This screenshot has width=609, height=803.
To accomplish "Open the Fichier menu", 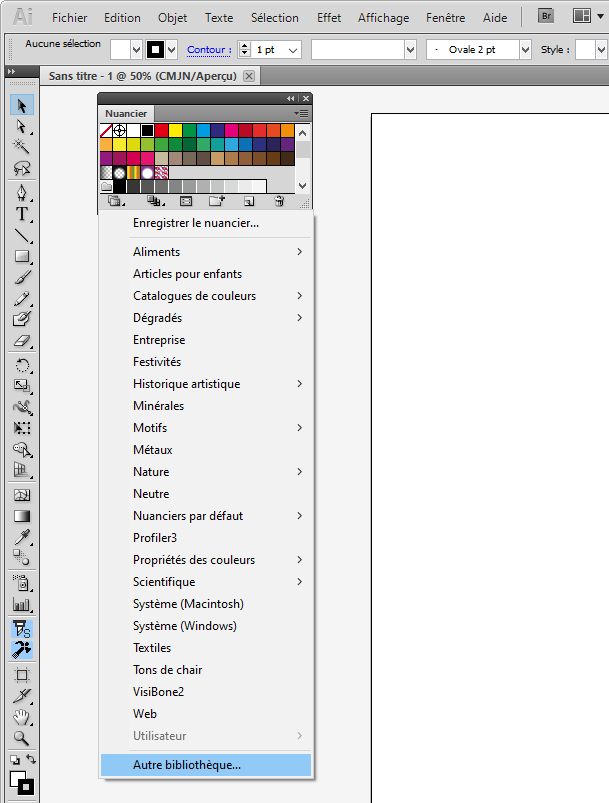I will [70, 18].
